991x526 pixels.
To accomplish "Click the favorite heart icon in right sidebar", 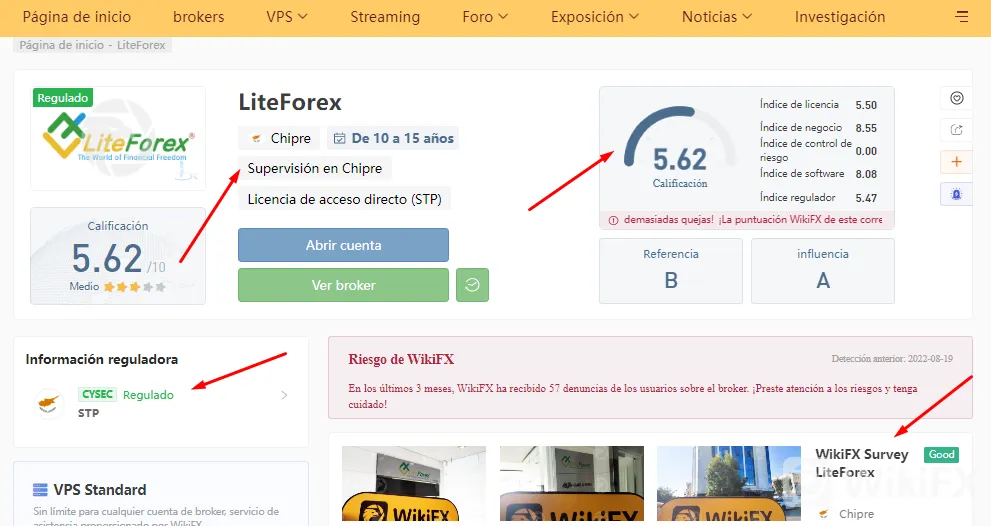I will pyautogui.click(x=957, y=98).
